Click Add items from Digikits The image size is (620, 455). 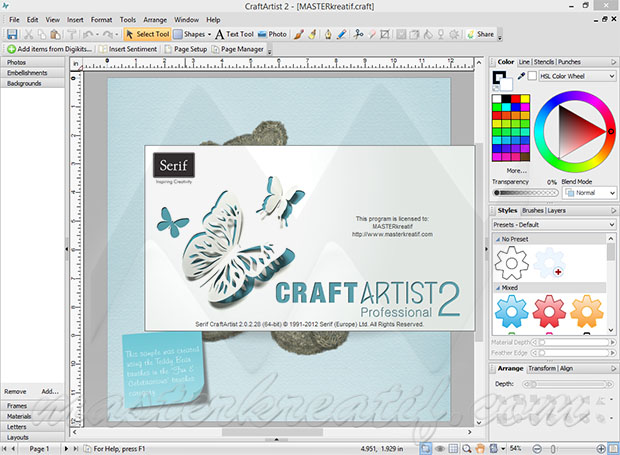tap(50, 49)
